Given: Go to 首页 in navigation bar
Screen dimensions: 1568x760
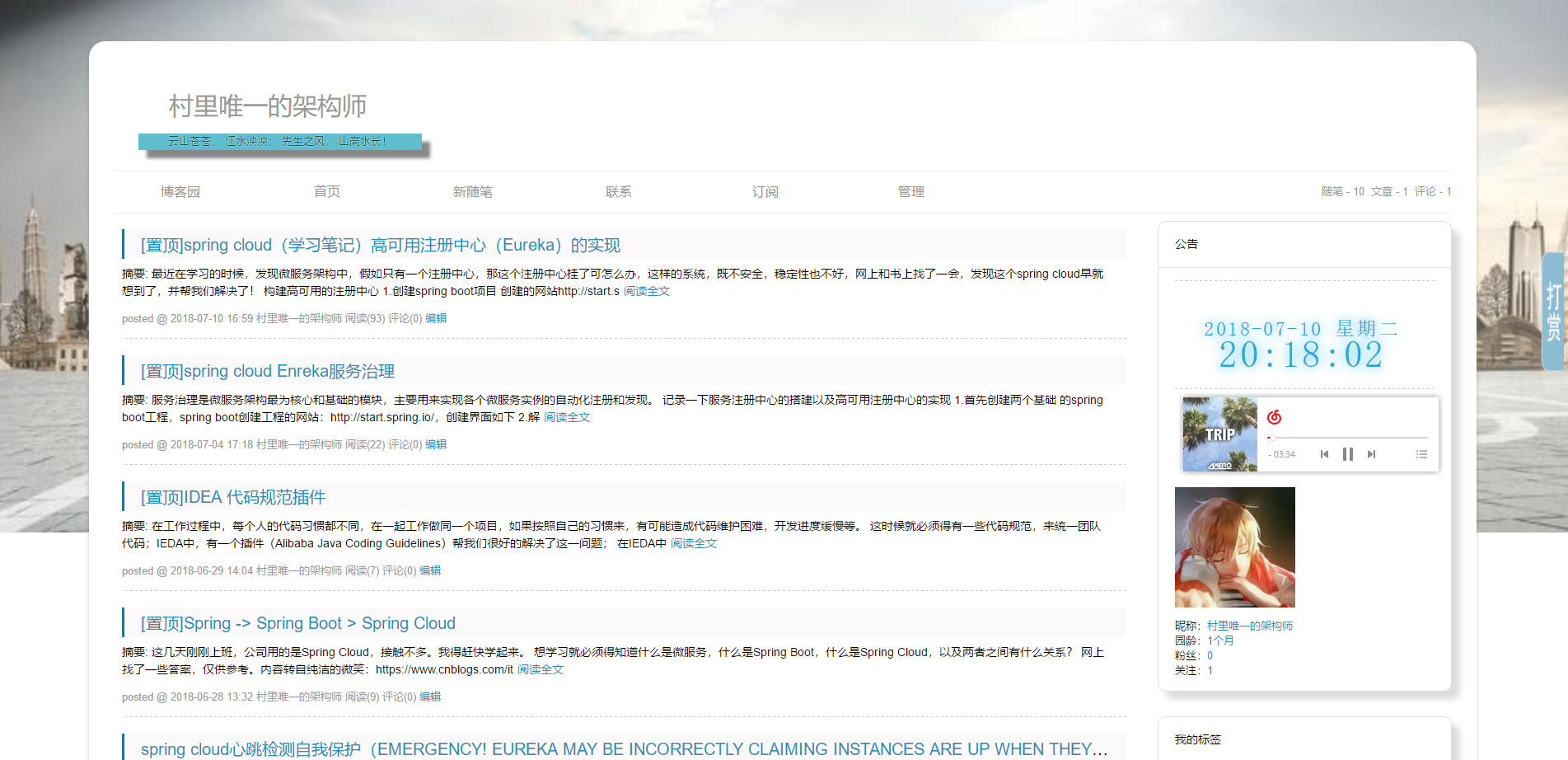Looking at the screenshot, I should coord(327,191).
